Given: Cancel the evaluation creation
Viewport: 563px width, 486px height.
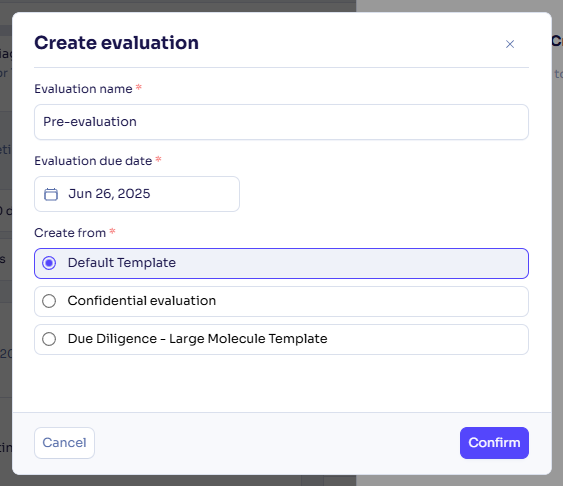Looking at the screenshot, I should coord(65,443).
